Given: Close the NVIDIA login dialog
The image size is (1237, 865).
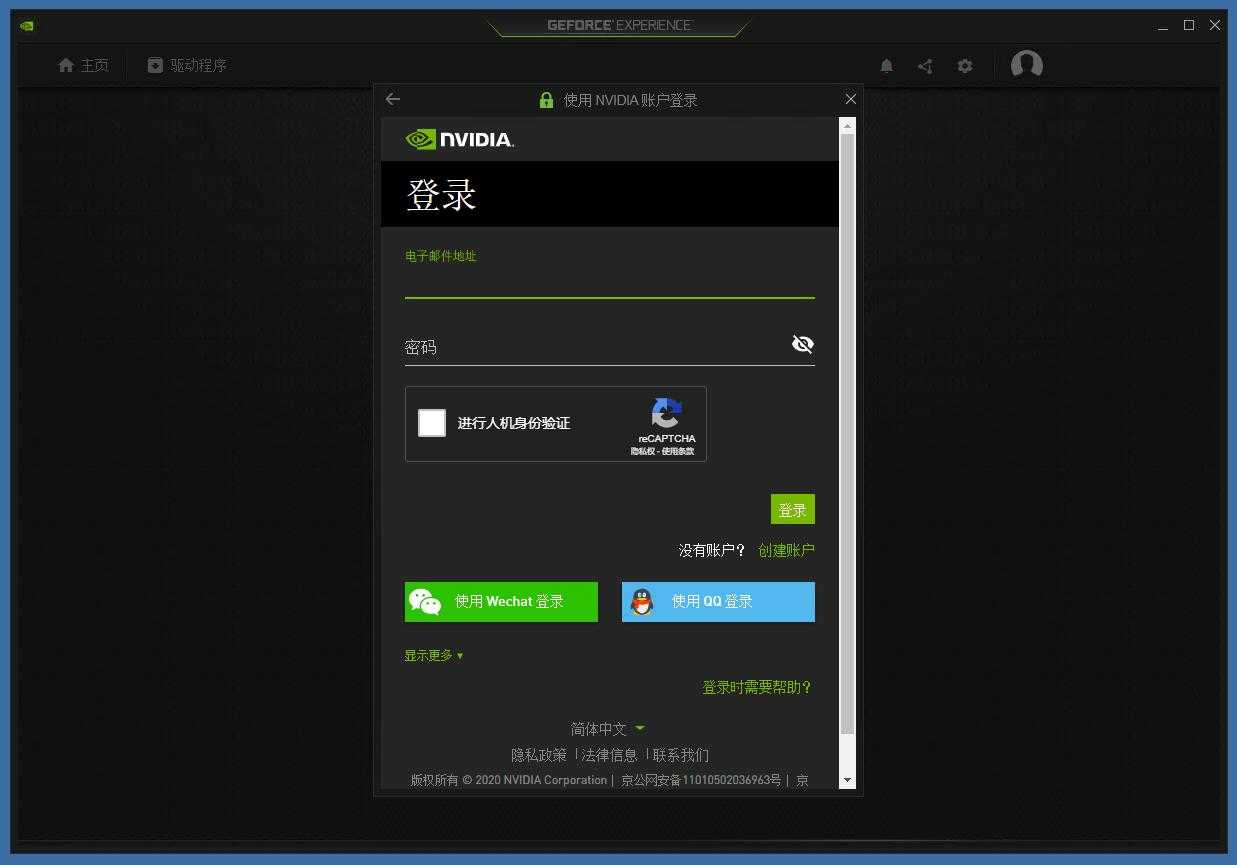Looking at the screenshot, I should pyautogui.click(x=850, y=99).
